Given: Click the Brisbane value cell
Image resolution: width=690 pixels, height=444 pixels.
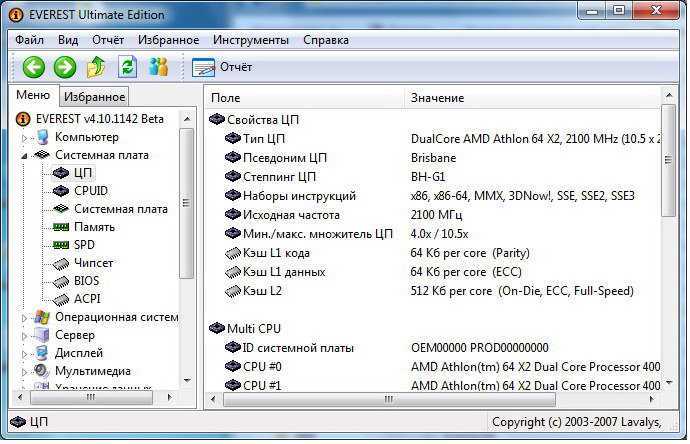Looking at the screenshot, I should pyautogui.click(x=433, y=158).
